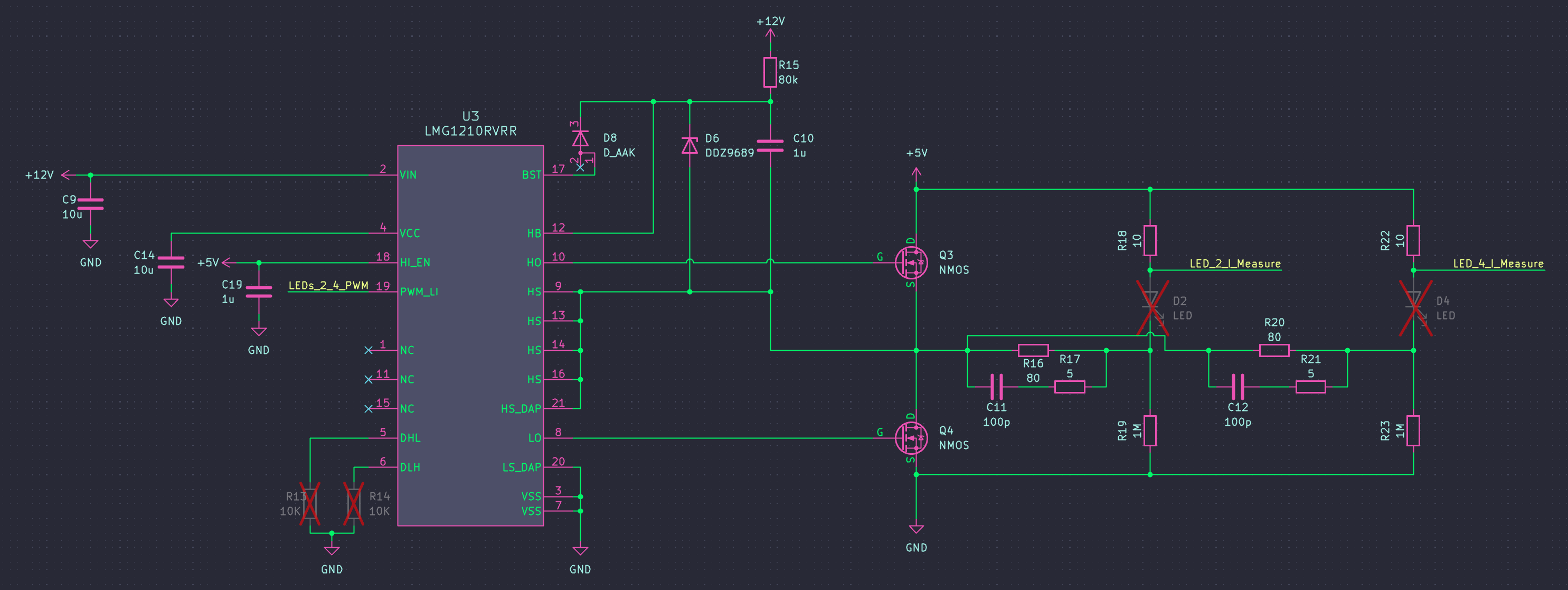
Task: Select the Q4 NMOS transistor symbol
Action: pyautogui.click(x=911, y=438)
